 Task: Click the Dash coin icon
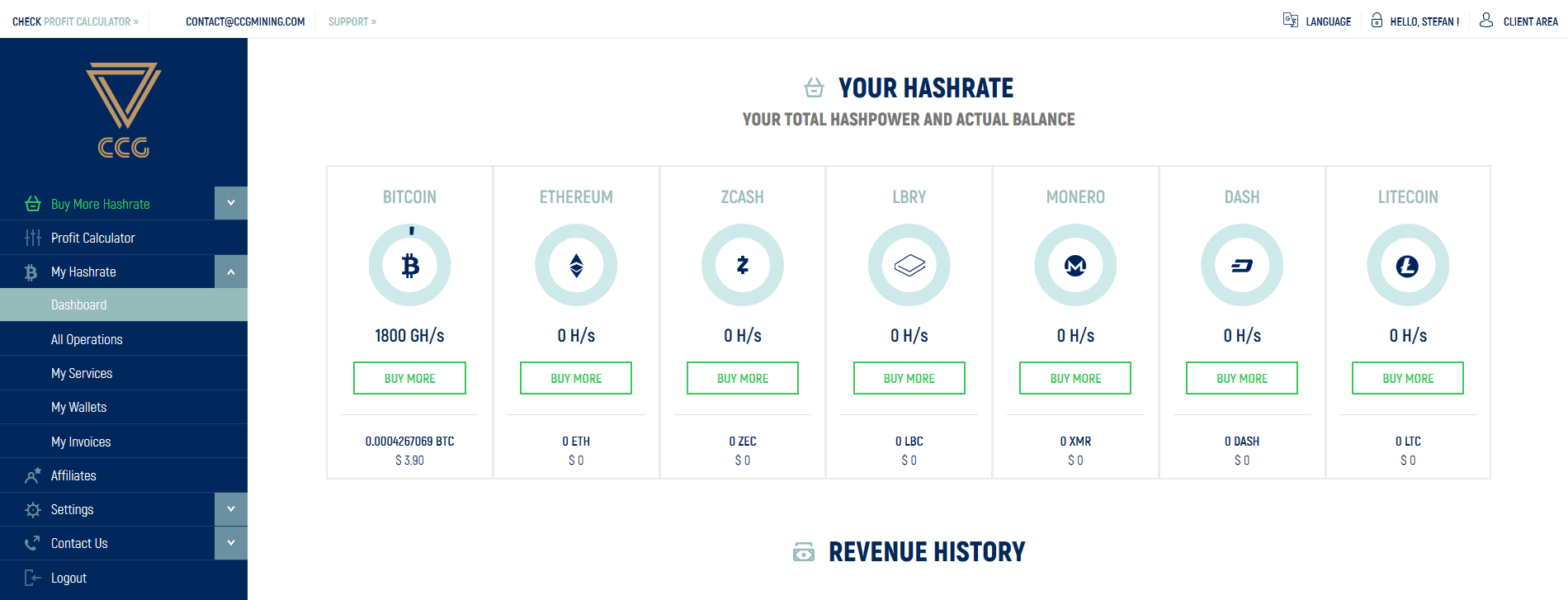click(1242, 266)
